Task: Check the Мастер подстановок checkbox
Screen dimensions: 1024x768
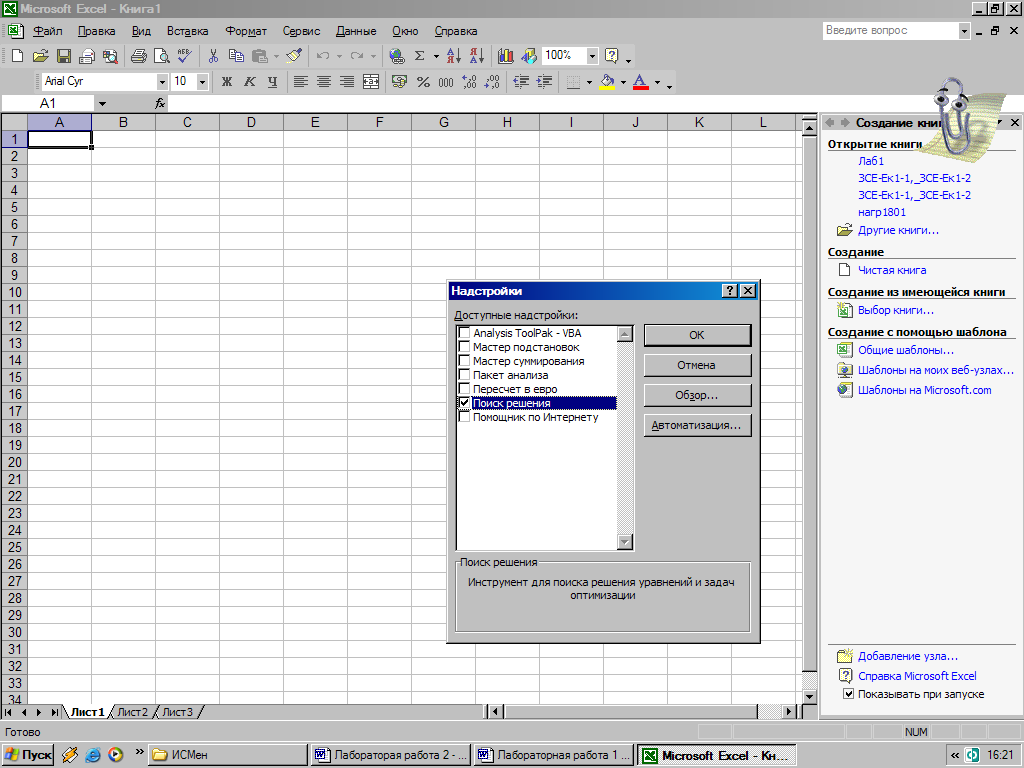Action: (x=464, y=347)
